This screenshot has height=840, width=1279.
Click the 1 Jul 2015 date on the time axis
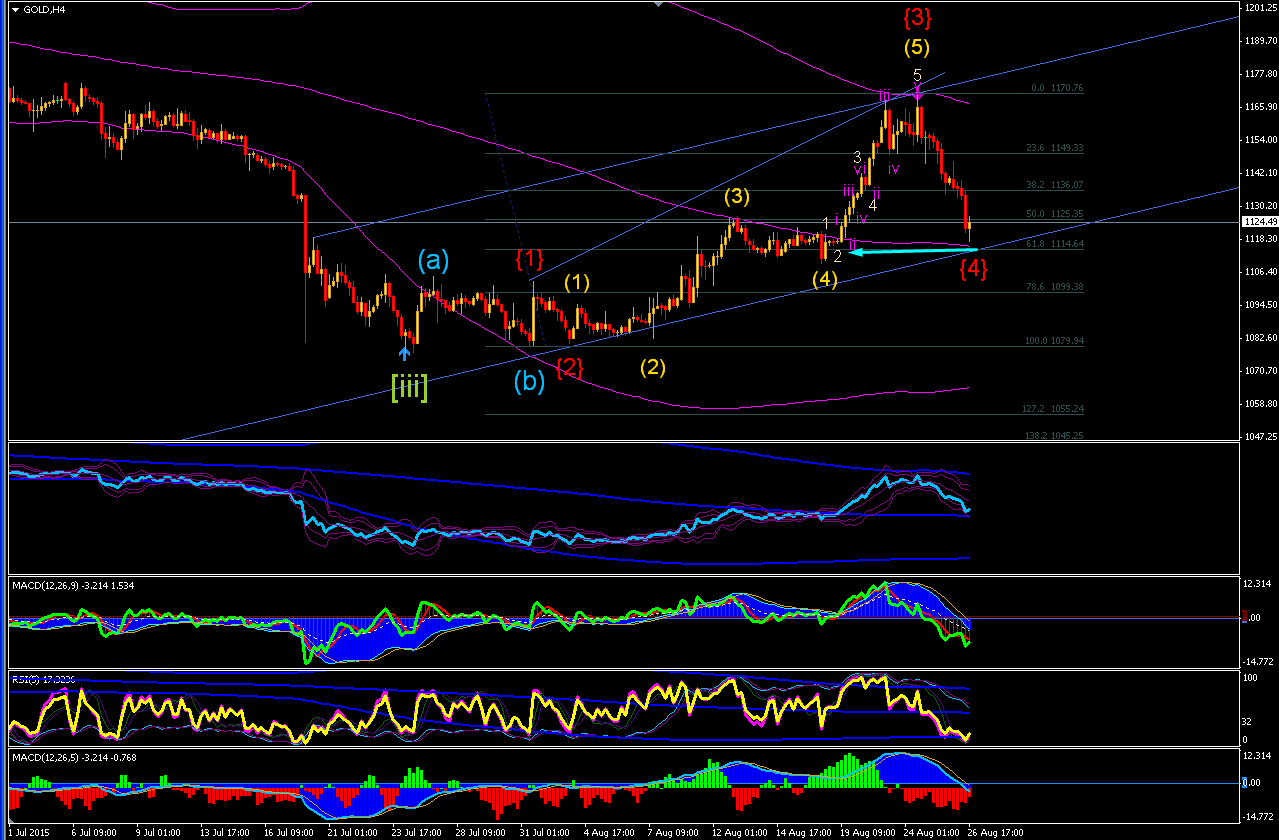tap(29, 832)
